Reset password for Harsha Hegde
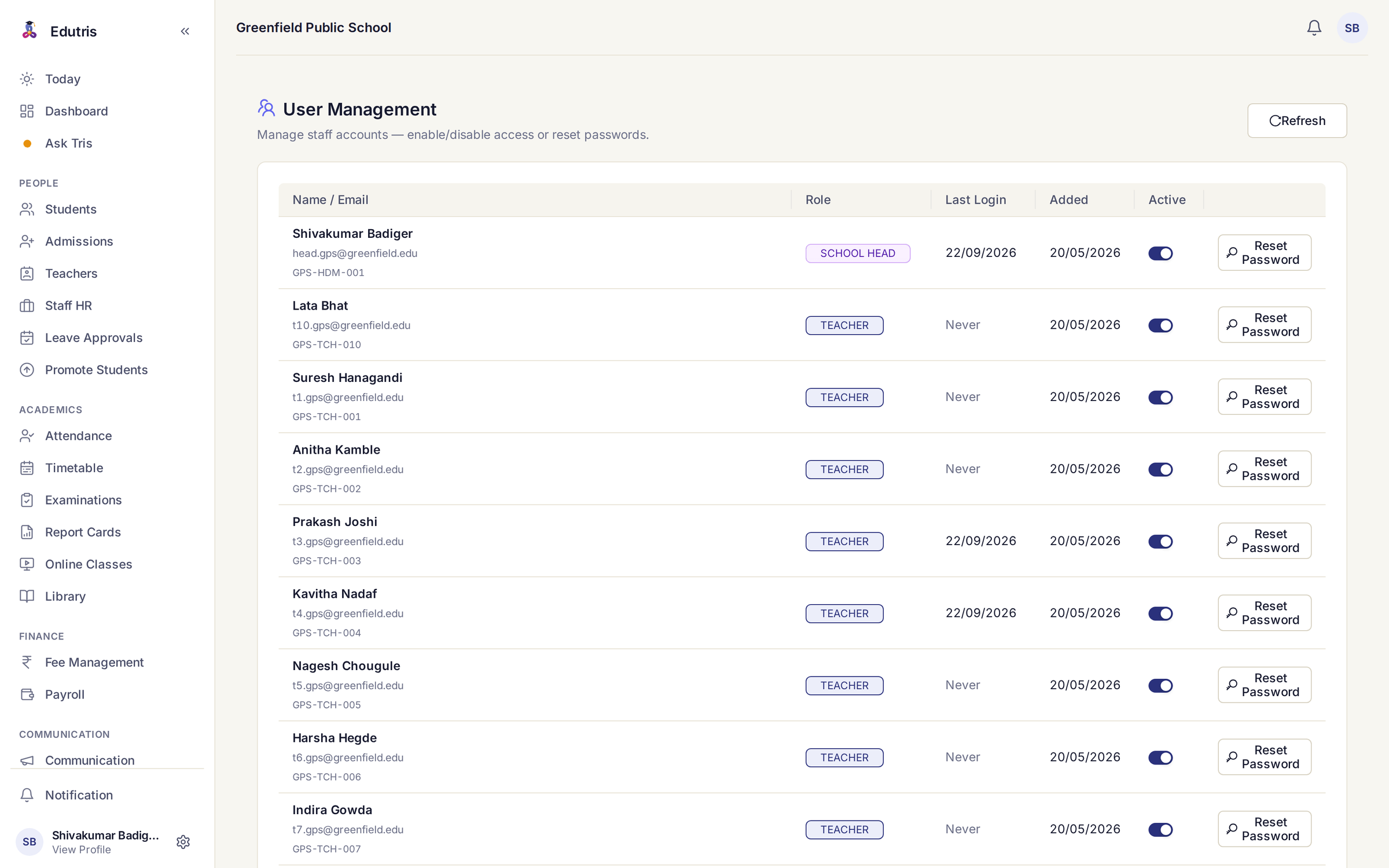The image size is (1389, 868). click(x=1265, y=757)
